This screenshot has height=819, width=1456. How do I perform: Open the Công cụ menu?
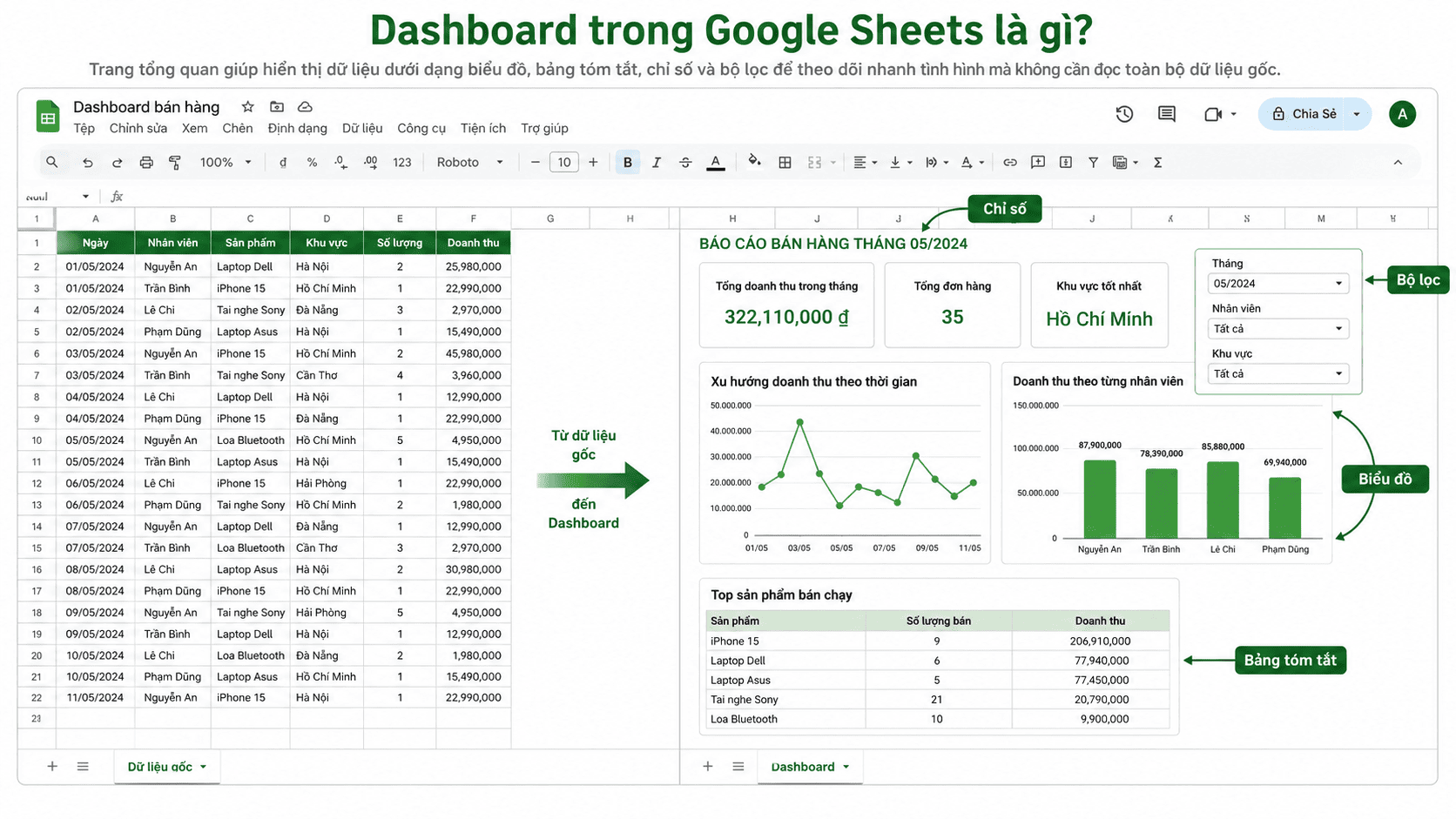(x=421, y=128)
